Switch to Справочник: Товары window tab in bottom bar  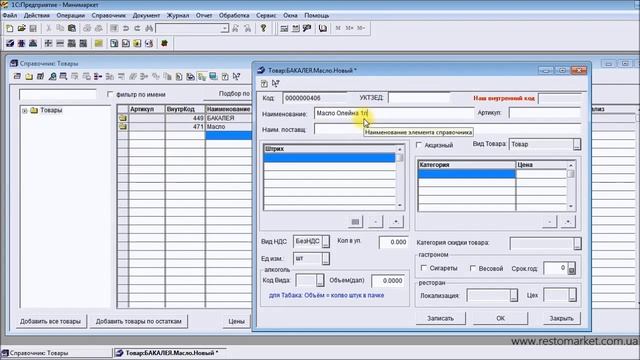(x=56, y=353)
